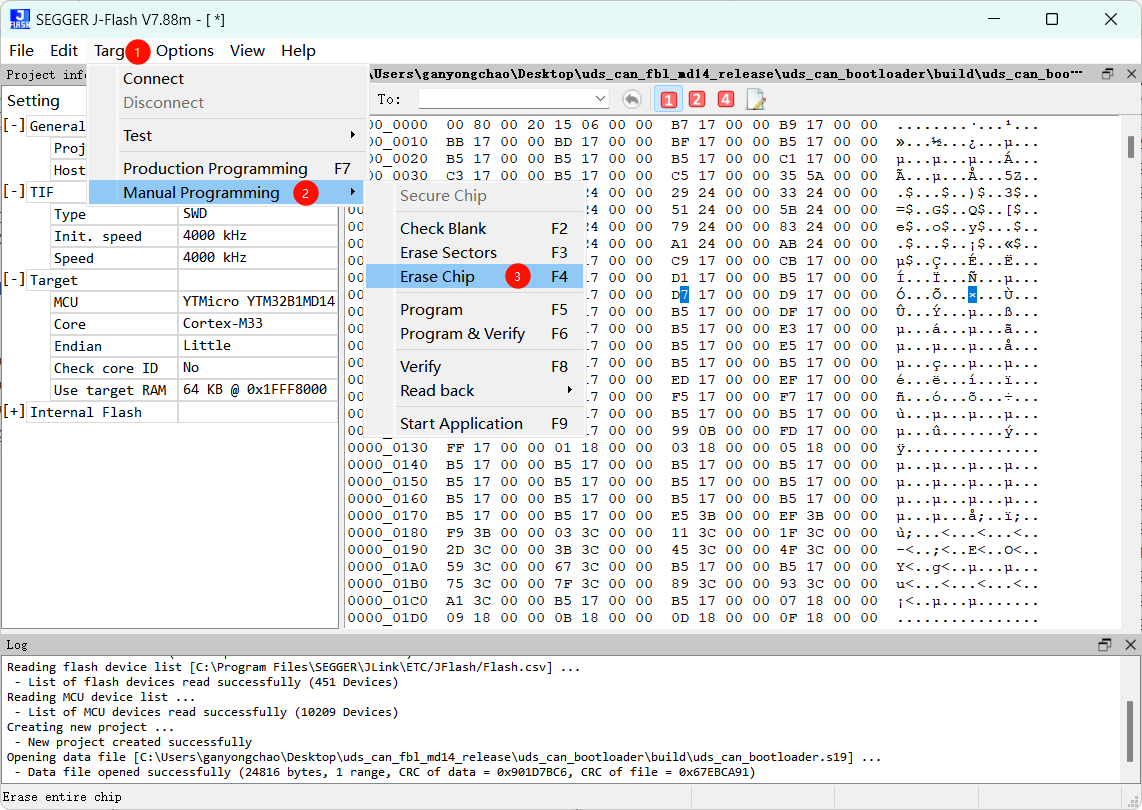Collapse the General settings group
Viewport: 1142px width, 810px height.
tap(14, 125)
